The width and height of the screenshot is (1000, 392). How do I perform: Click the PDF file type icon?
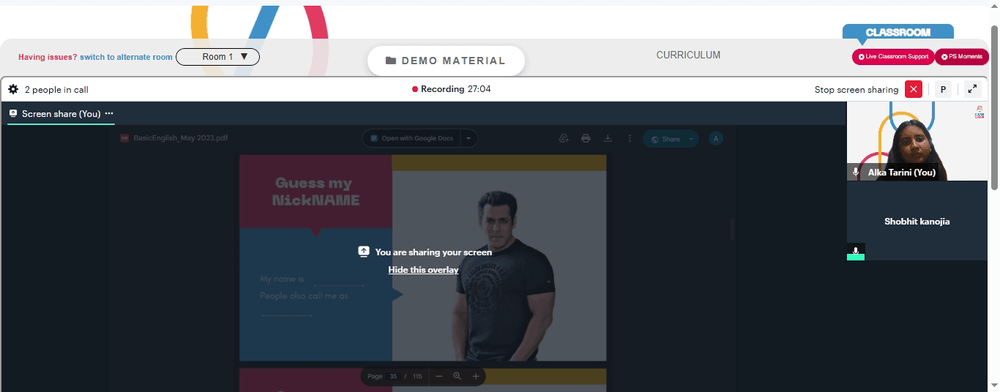click(x=125, y=138)
